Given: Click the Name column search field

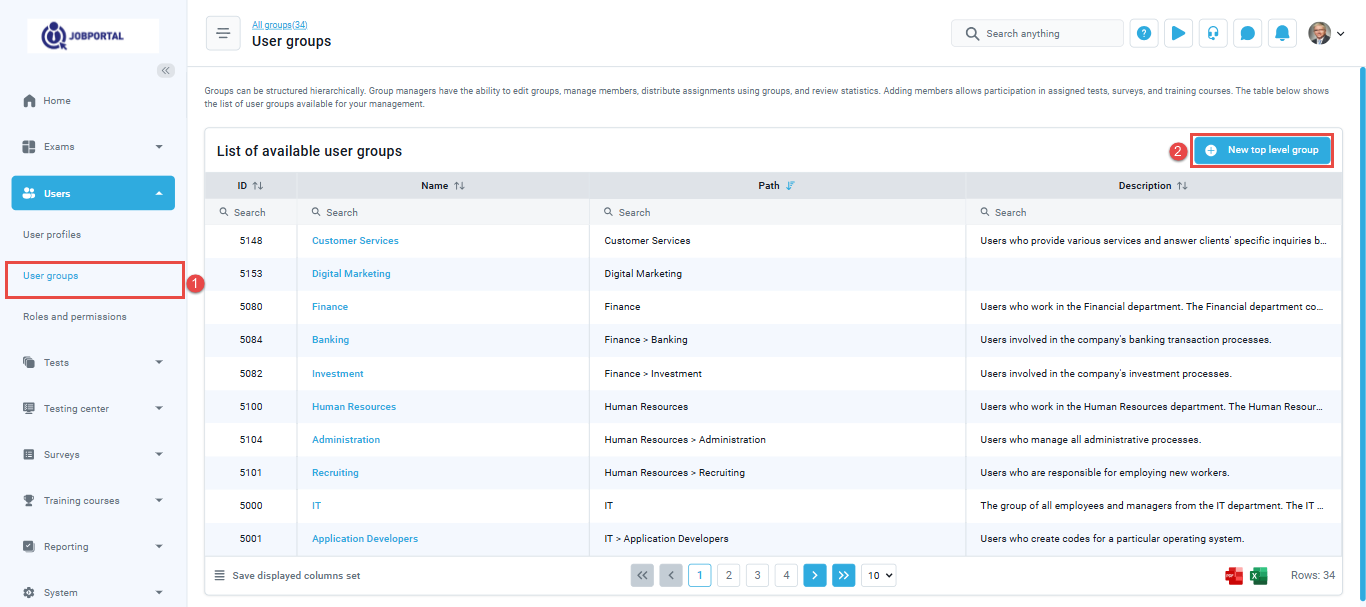Looking at the screenshot, I should click(445, 212).
